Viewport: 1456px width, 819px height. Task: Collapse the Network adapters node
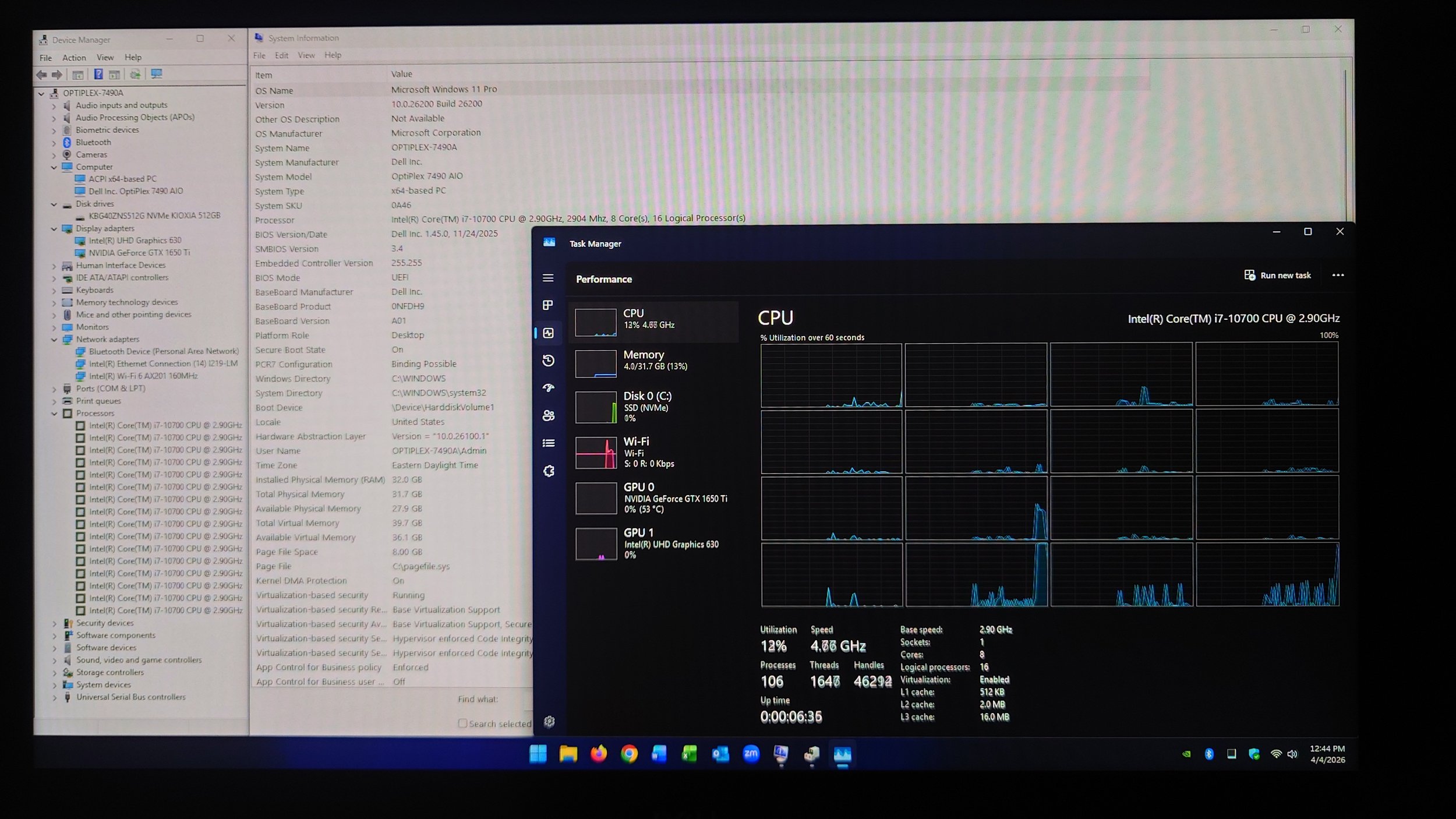pyautogui.click(x=54, y=340)
